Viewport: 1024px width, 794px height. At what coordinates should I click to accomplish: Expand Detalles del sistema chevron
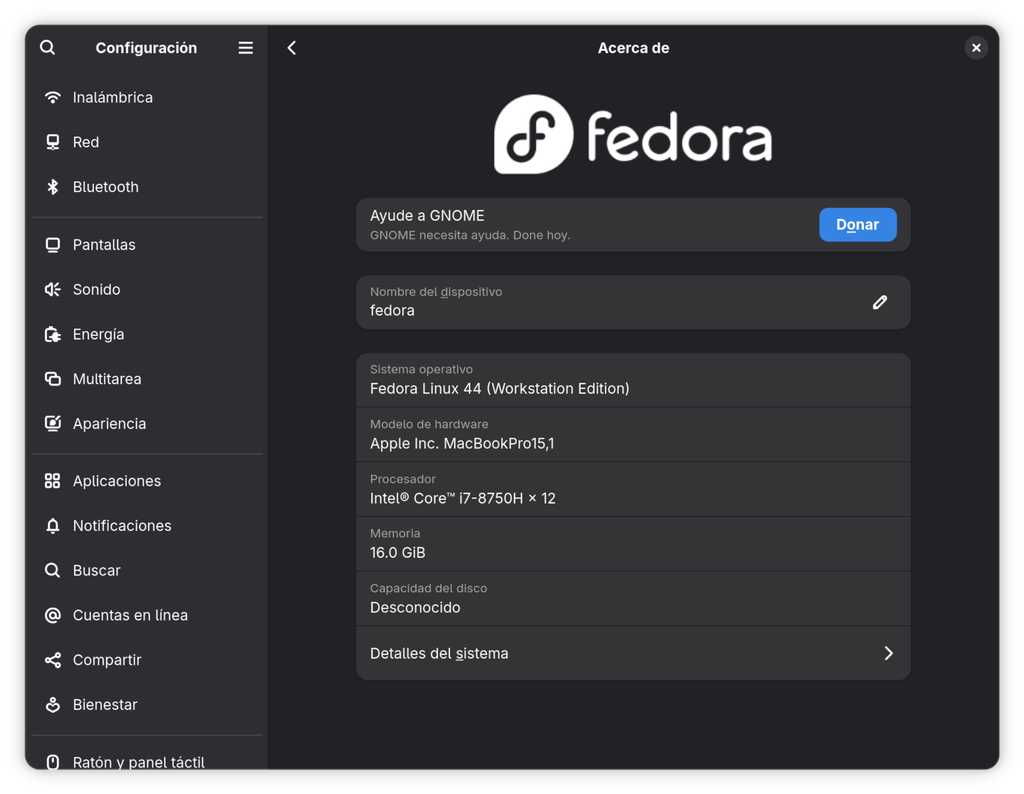[x=888, y=654]
